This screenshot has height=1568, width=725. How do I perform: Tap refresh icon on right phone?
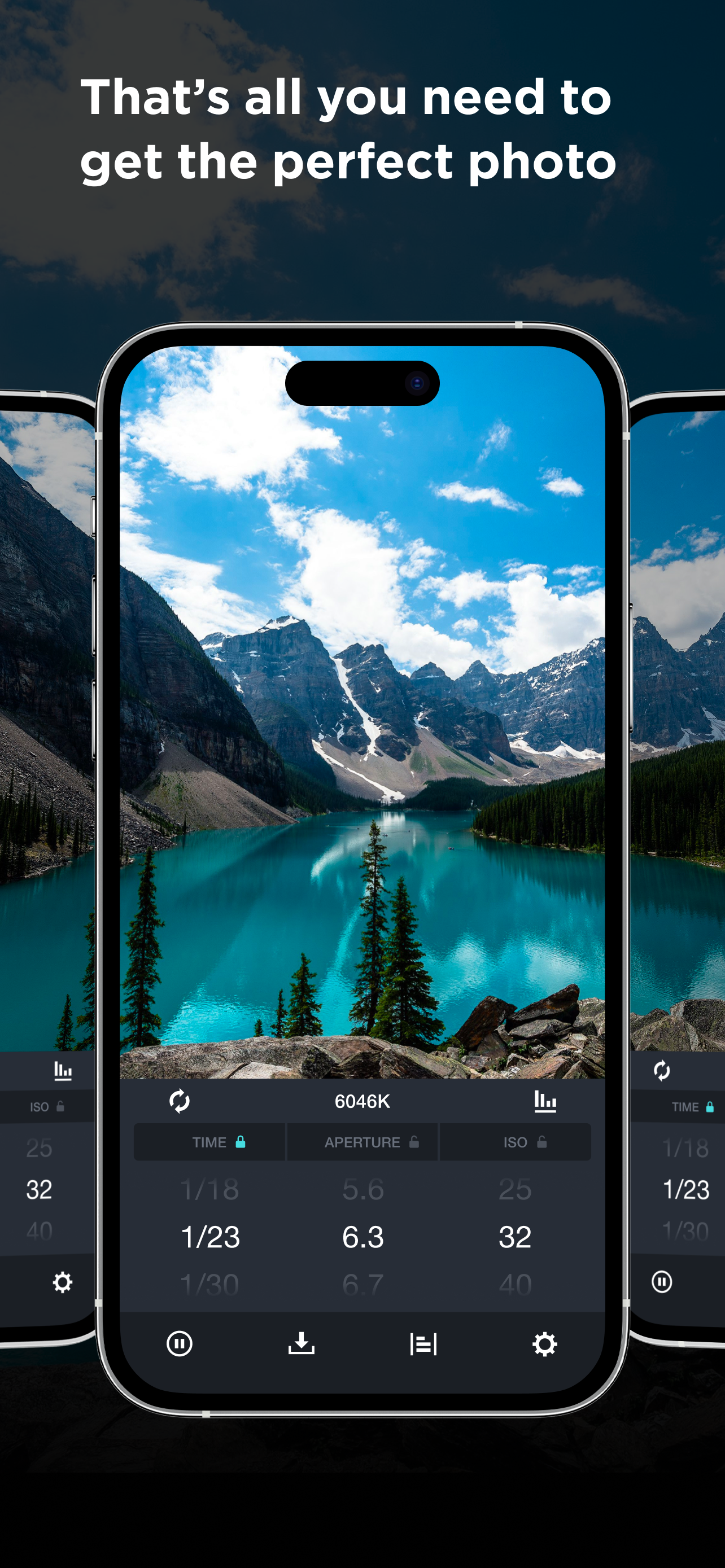pyautogui.click(x=662, y=1070)
